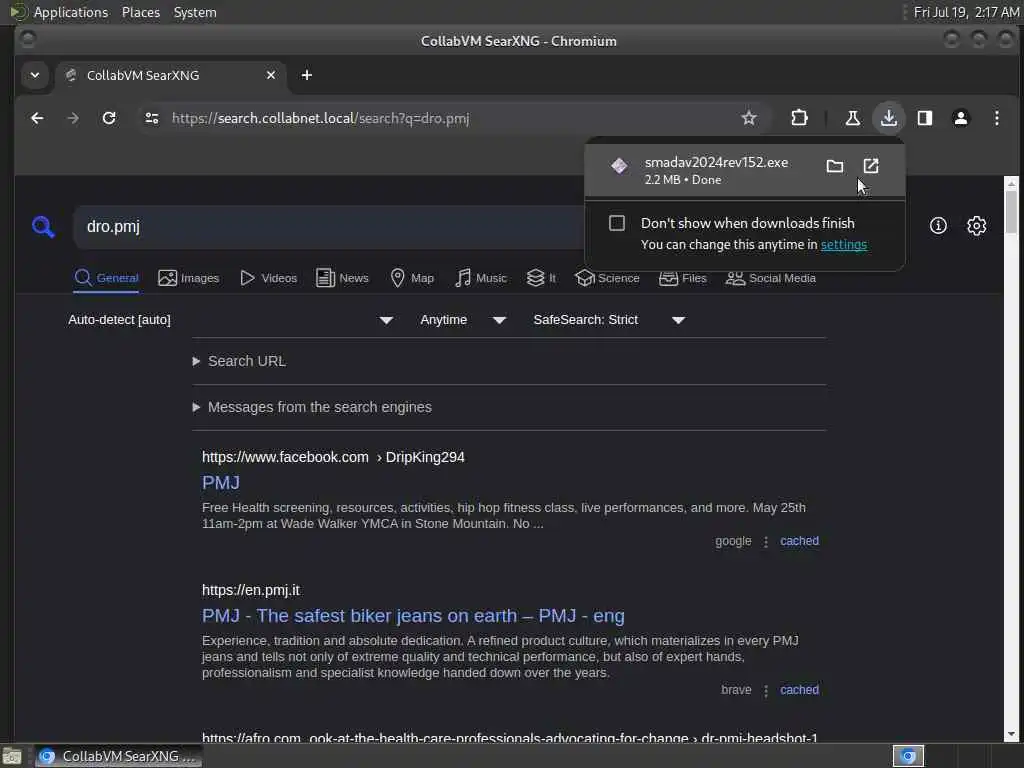Click the MATE logo icon in top panel
Image resolution: width=1024 pixels, height=768 pixels.
(18, 12)
